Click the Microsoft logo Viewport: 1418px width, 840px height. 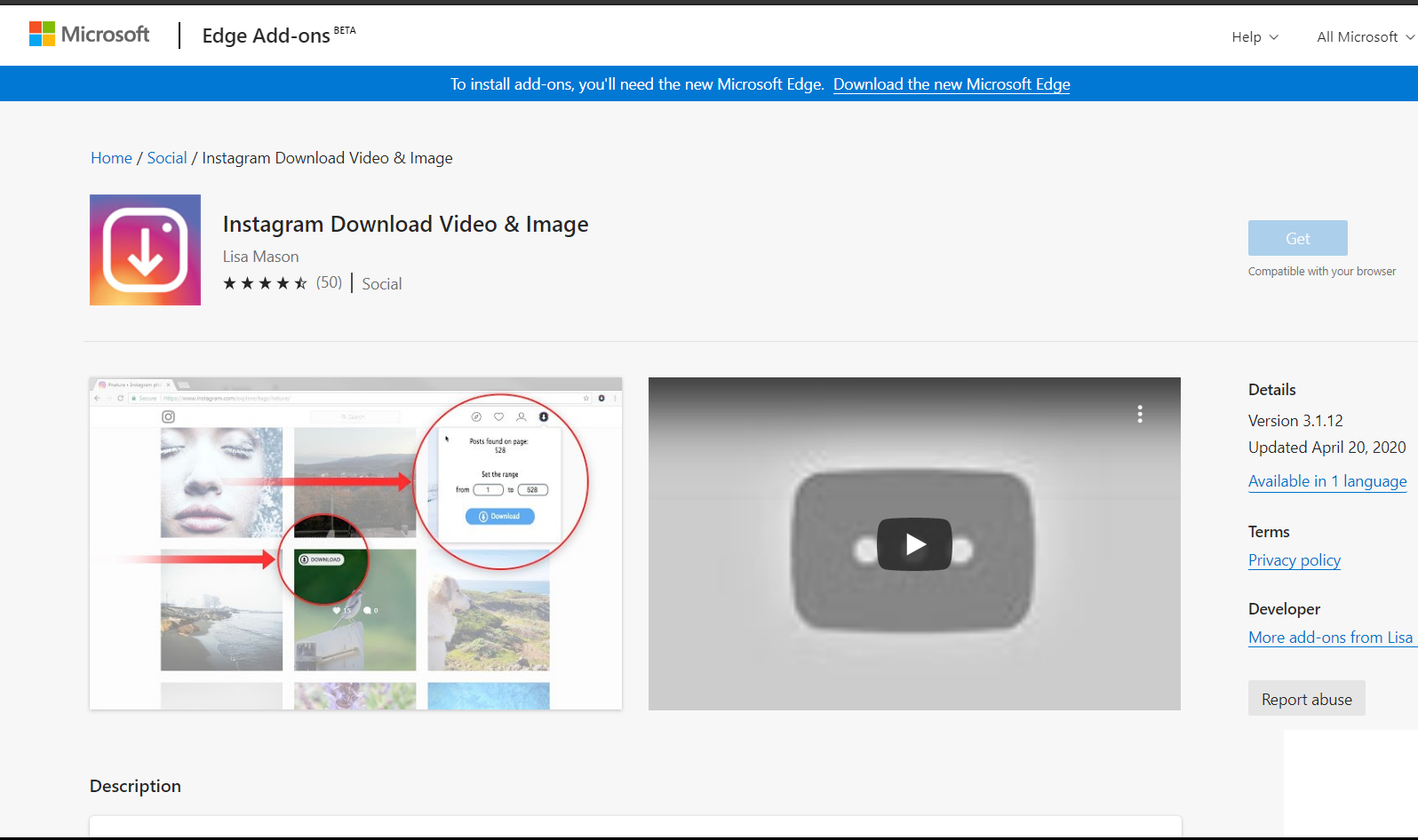[x=89, y=35]
